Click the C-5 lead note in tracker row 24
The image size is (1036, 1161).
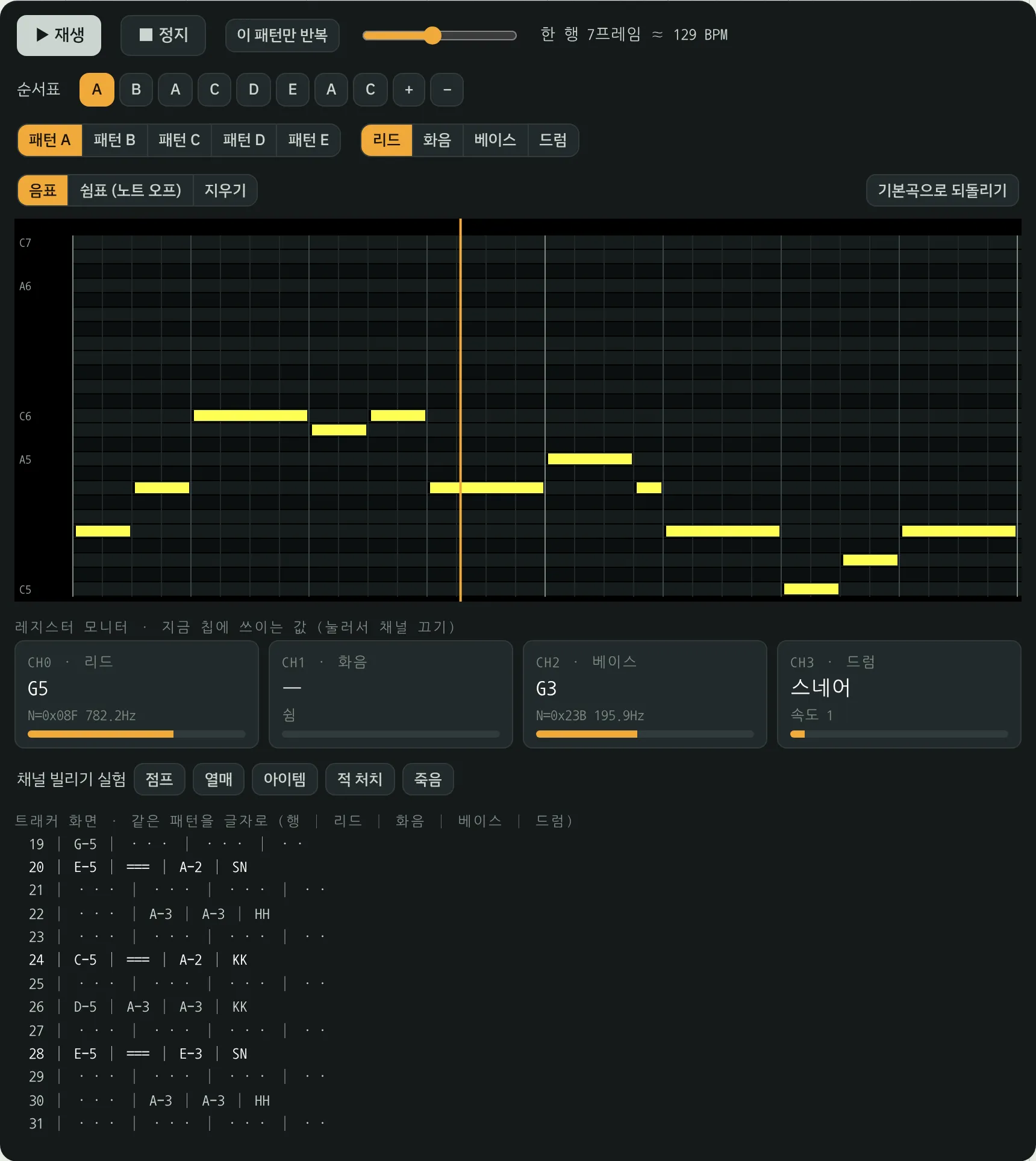click(x=86, y=960)
